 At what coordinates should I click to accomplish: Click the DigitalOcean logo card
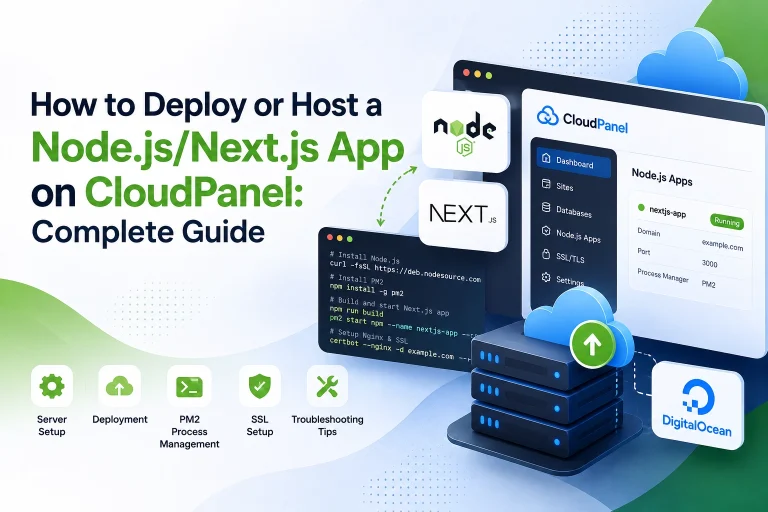click(x=696, y=406)
